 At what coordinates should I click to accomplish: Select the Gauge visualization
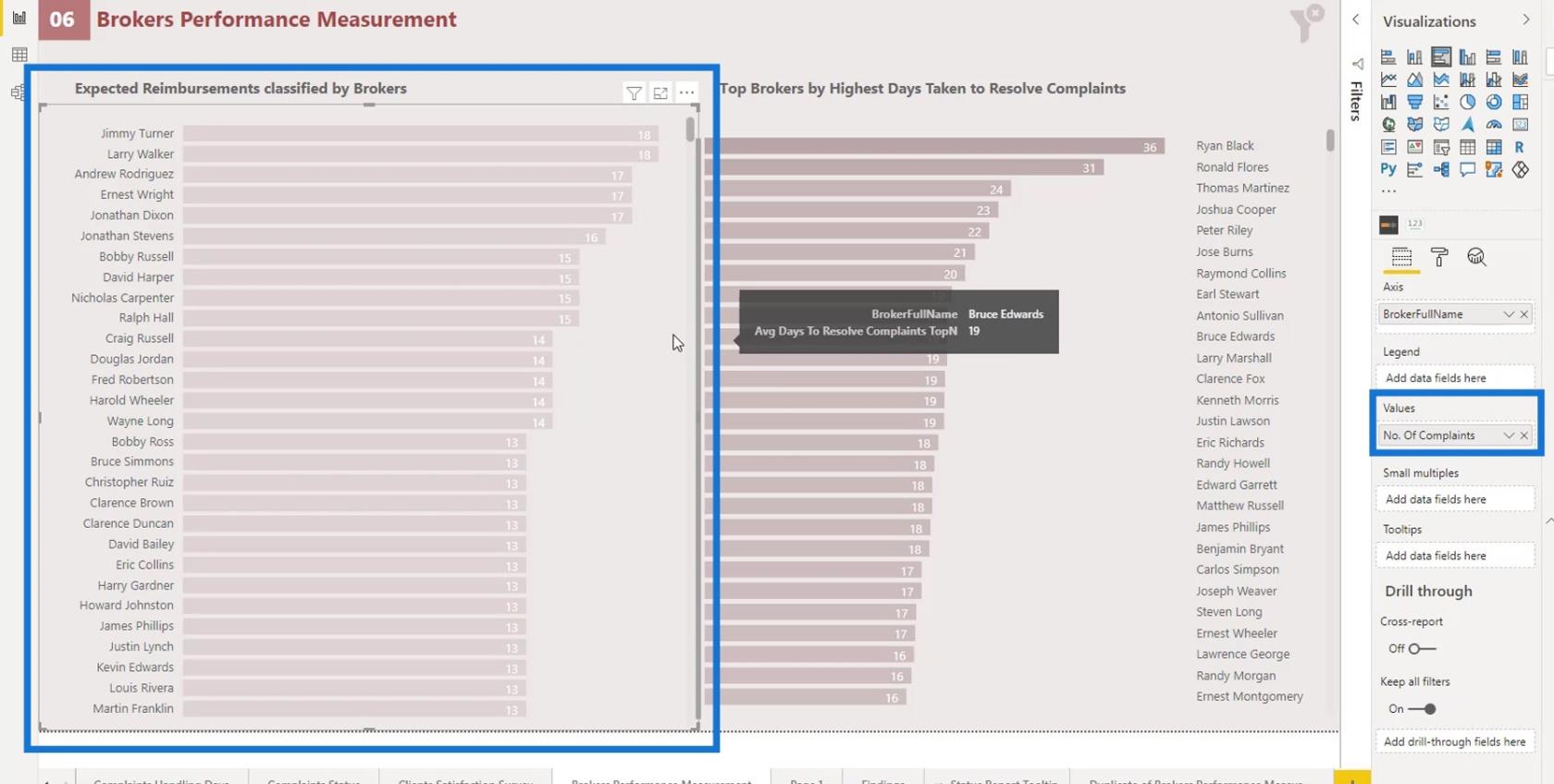[x=1494, y=124]
